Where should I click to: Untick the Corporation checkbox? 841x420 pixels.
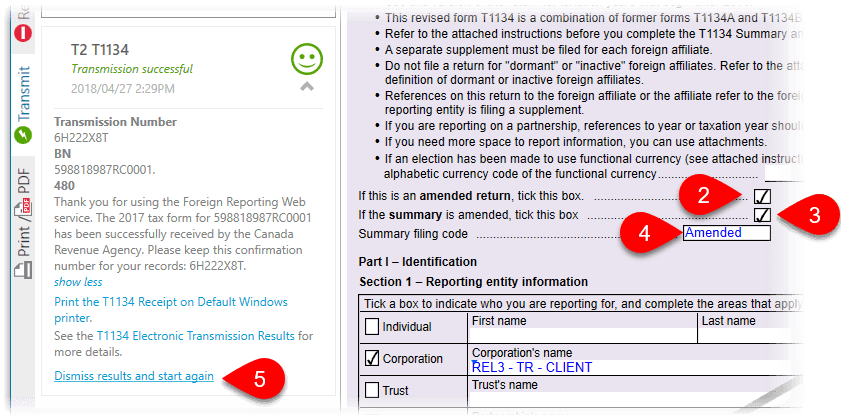[x=372, y=359]
